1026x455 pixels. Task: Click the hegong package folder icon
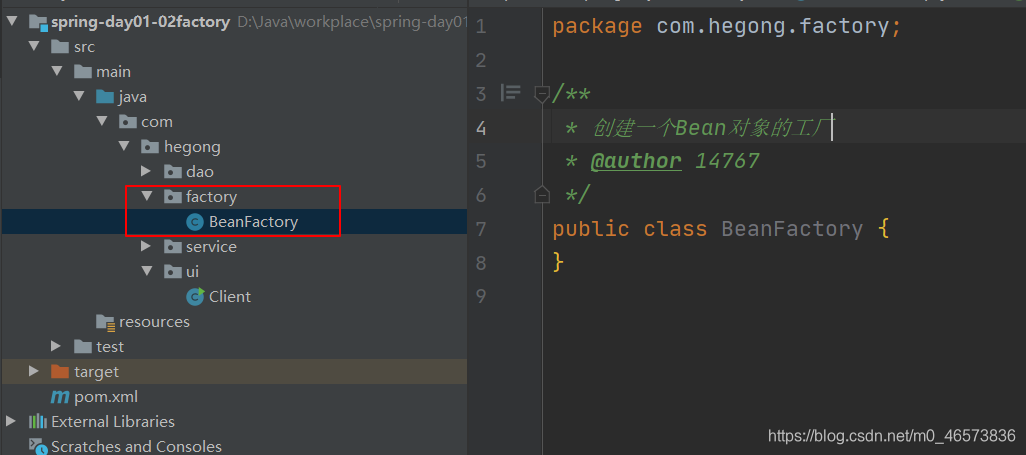pyautogui.click(x=150, y=147)
